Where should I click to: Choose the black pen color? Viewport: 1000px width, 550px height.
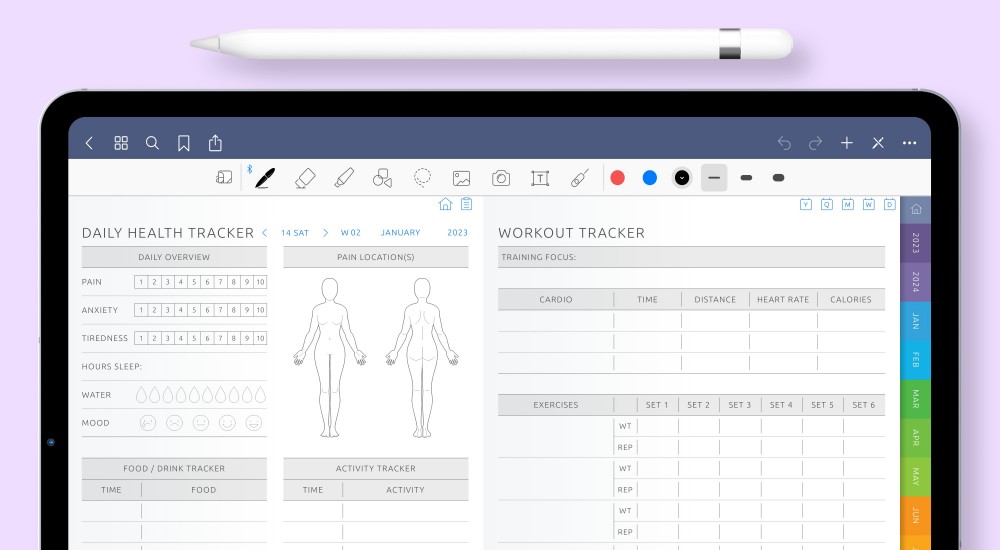[x=682, y=178]
